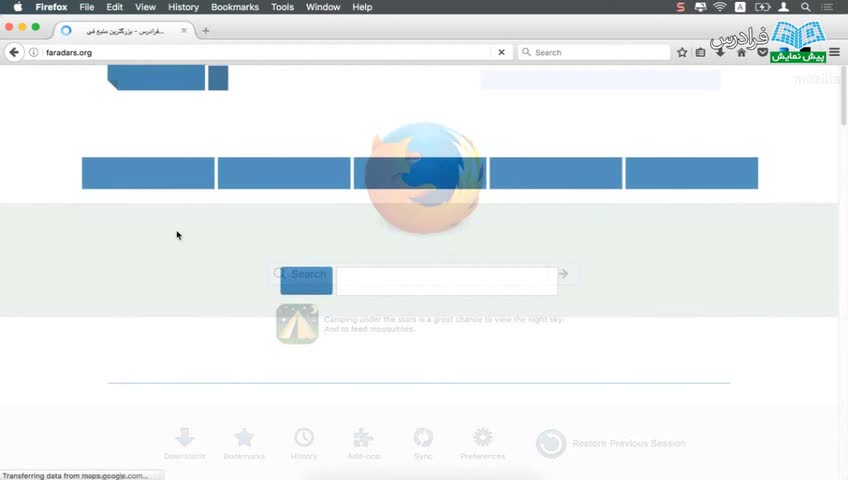Open the Apple menu
Image resolution: width=848 pixels, height=480 pixels.
[18, 7]
